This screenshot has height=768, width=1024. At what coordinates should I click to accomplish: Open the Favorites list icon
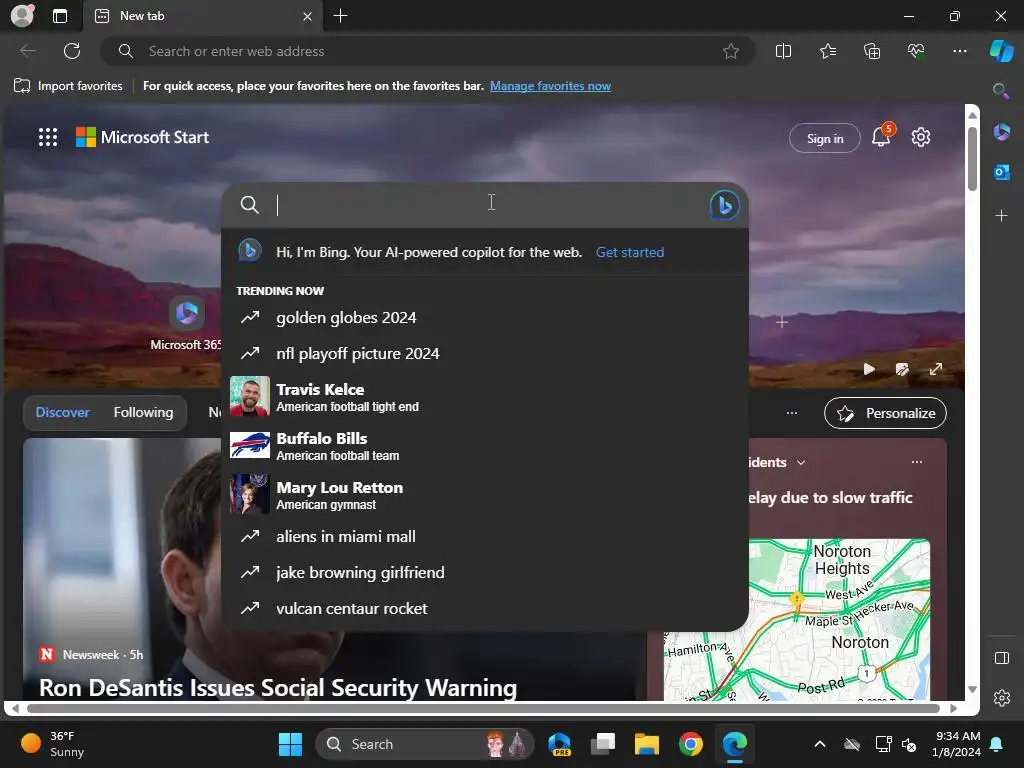point(827,51)
